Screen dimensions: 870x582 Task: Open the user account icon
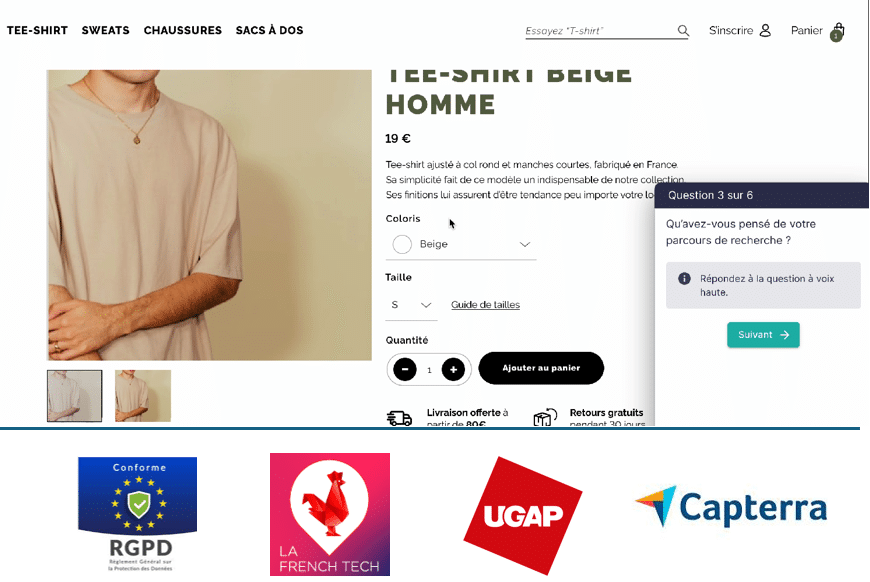click(765, 31)
